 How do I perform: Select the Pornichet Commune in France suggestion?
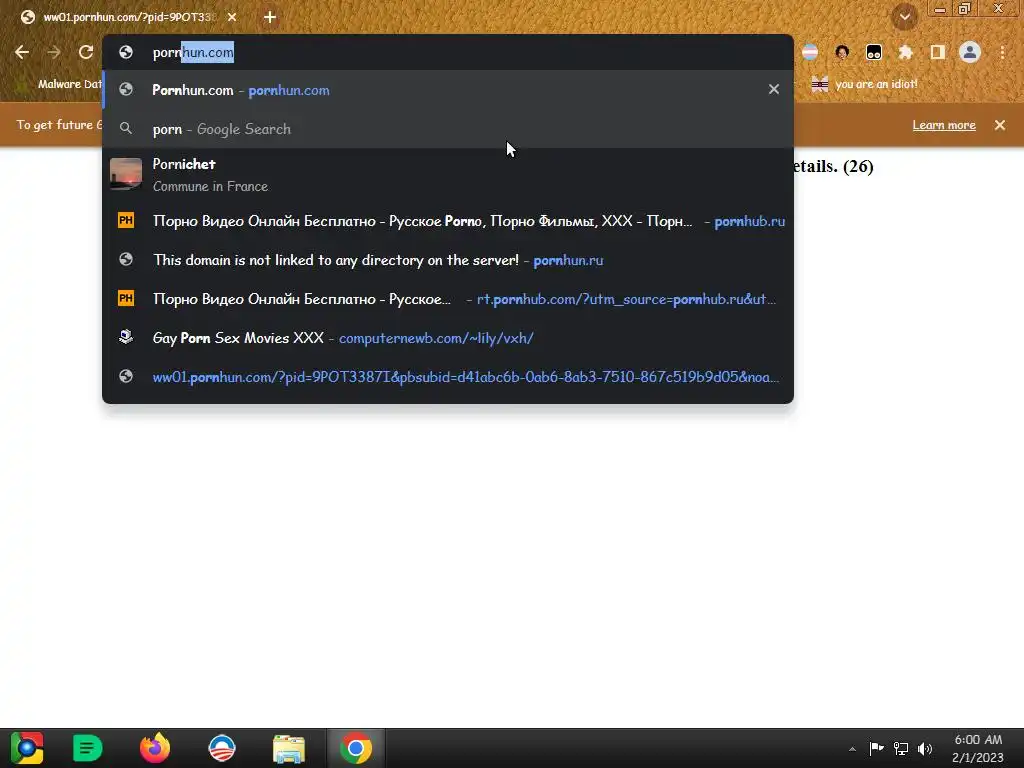click(448, 174)
